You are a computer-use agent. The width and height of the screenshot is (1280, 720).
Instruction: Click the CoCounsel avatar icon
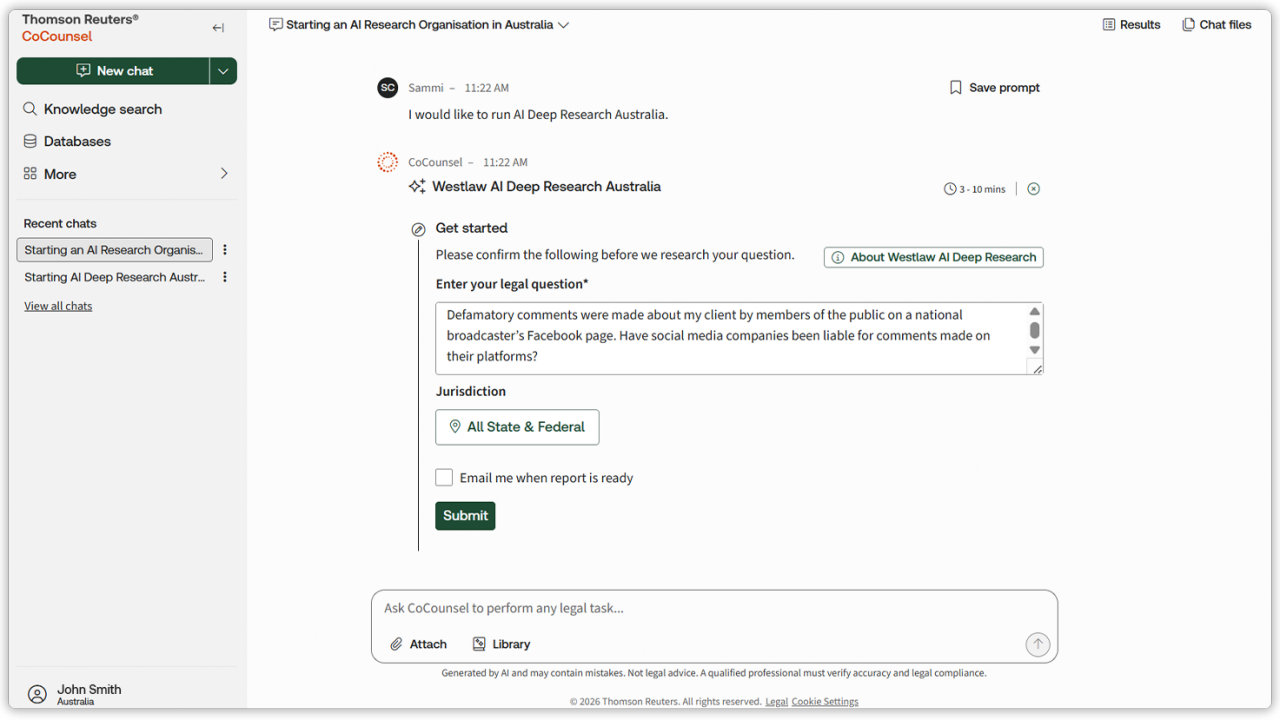(x=387, y=162)
